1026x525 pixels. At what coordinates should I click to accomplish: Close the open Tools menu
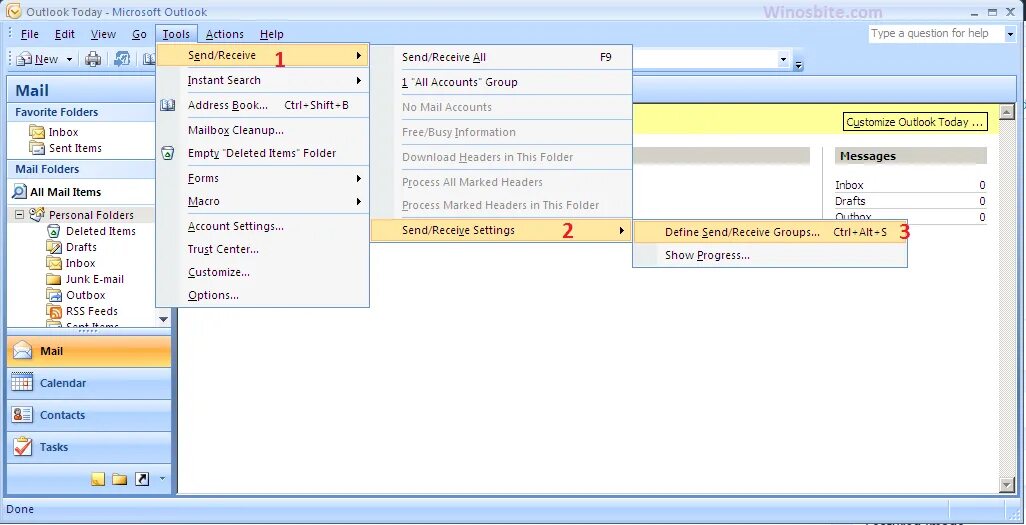tap(176, 35)
